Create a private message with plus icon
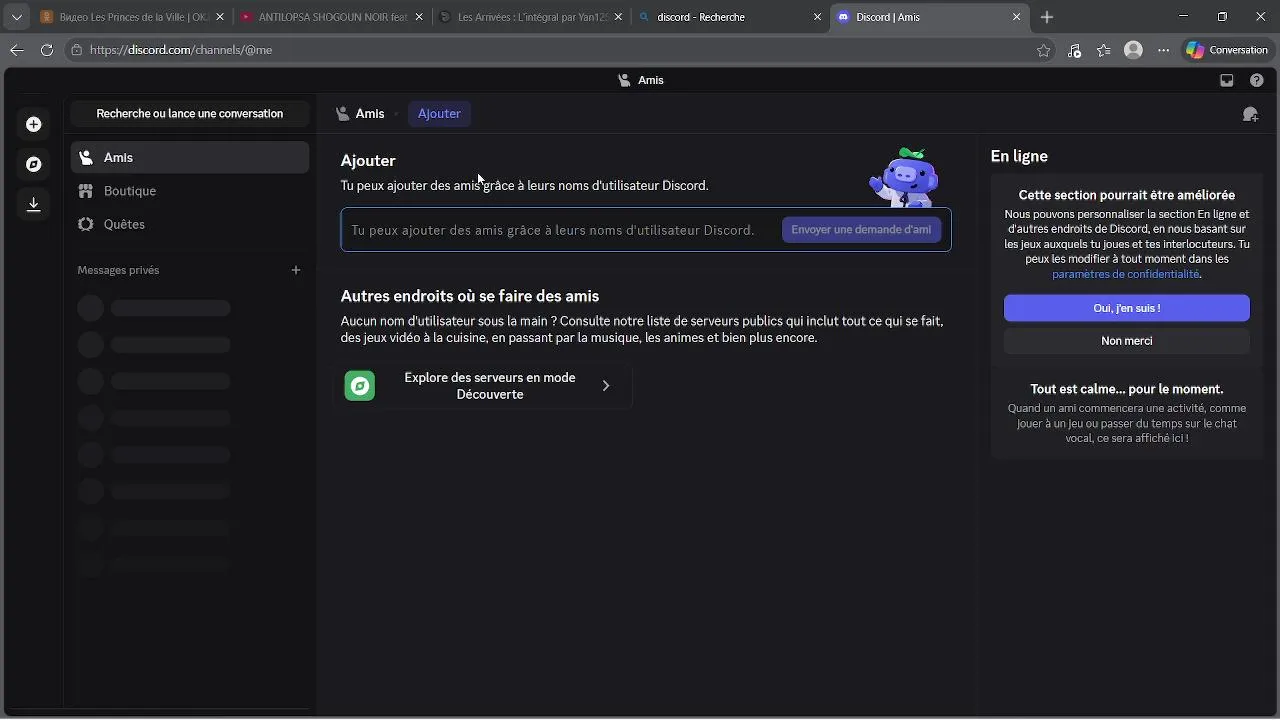 coord(296,270)
